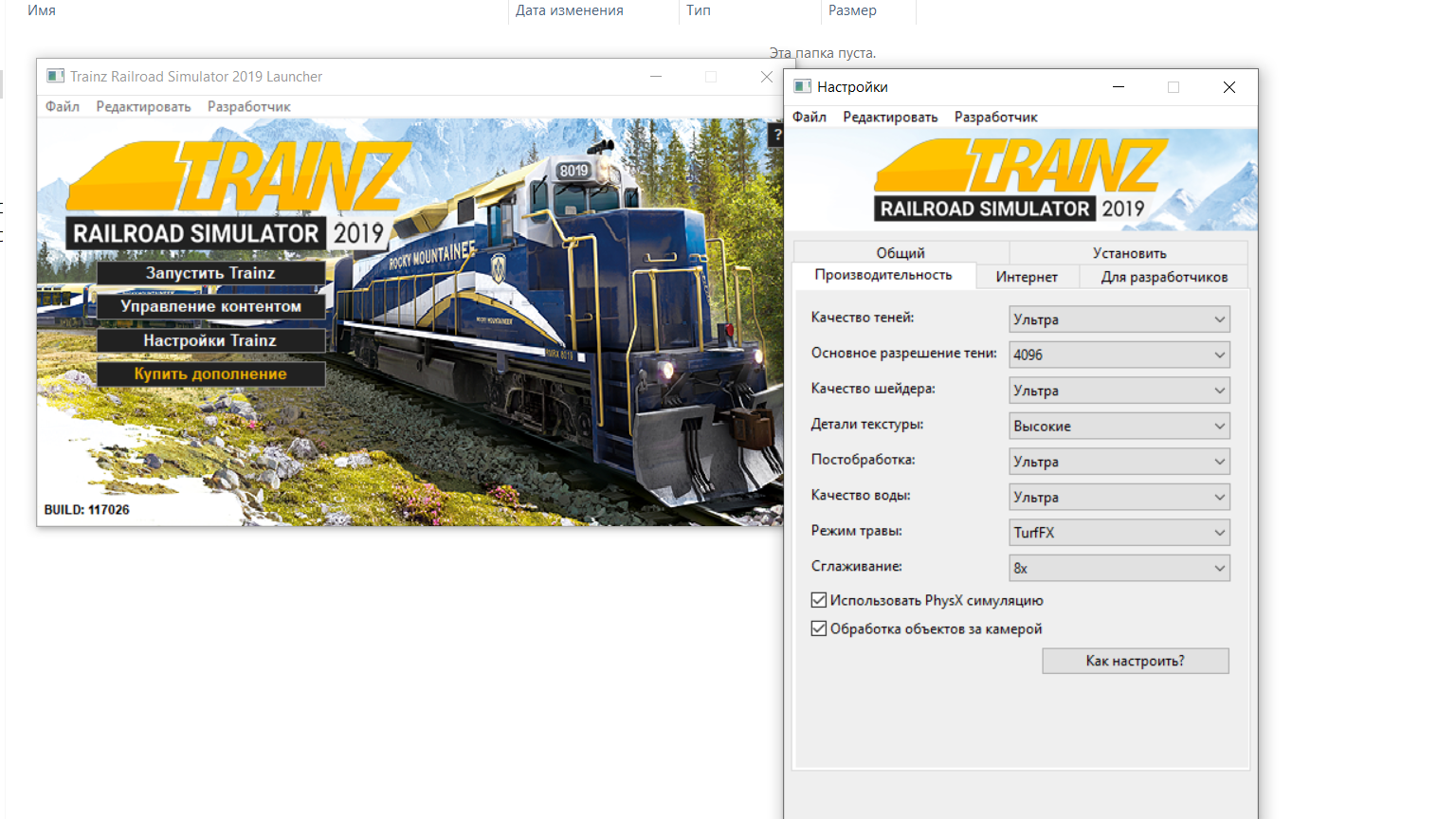Close the Trainz Launcher window
Image resolution: width=1456 pixels, height=819 pixels.
click(766, 77)
